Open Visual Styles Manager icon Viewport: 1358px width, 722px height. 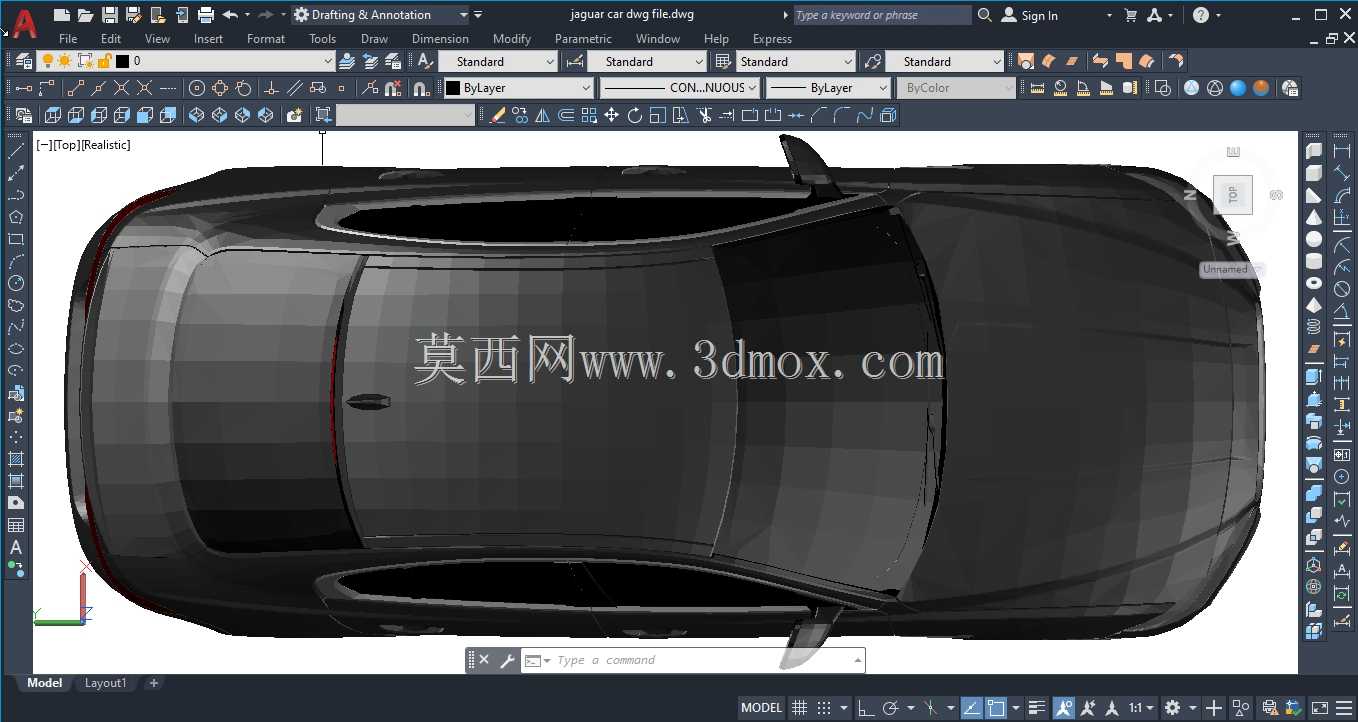pos(1290,88)
